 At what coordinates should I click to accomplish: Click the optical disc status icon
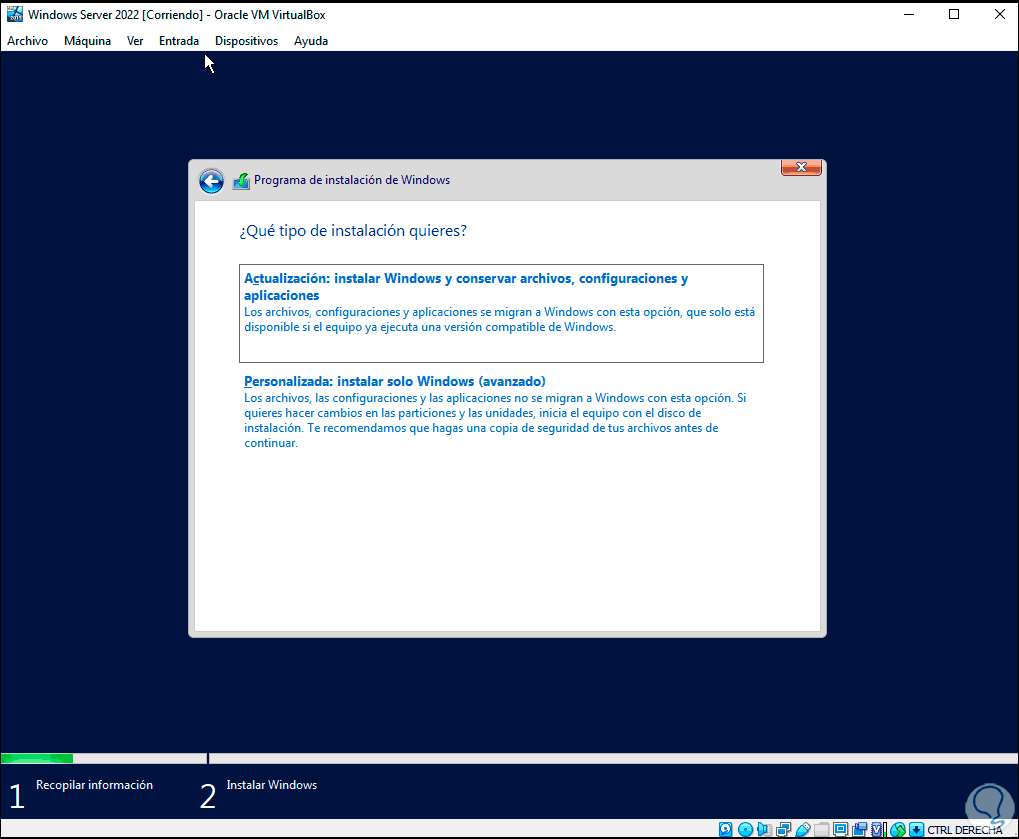745,829
